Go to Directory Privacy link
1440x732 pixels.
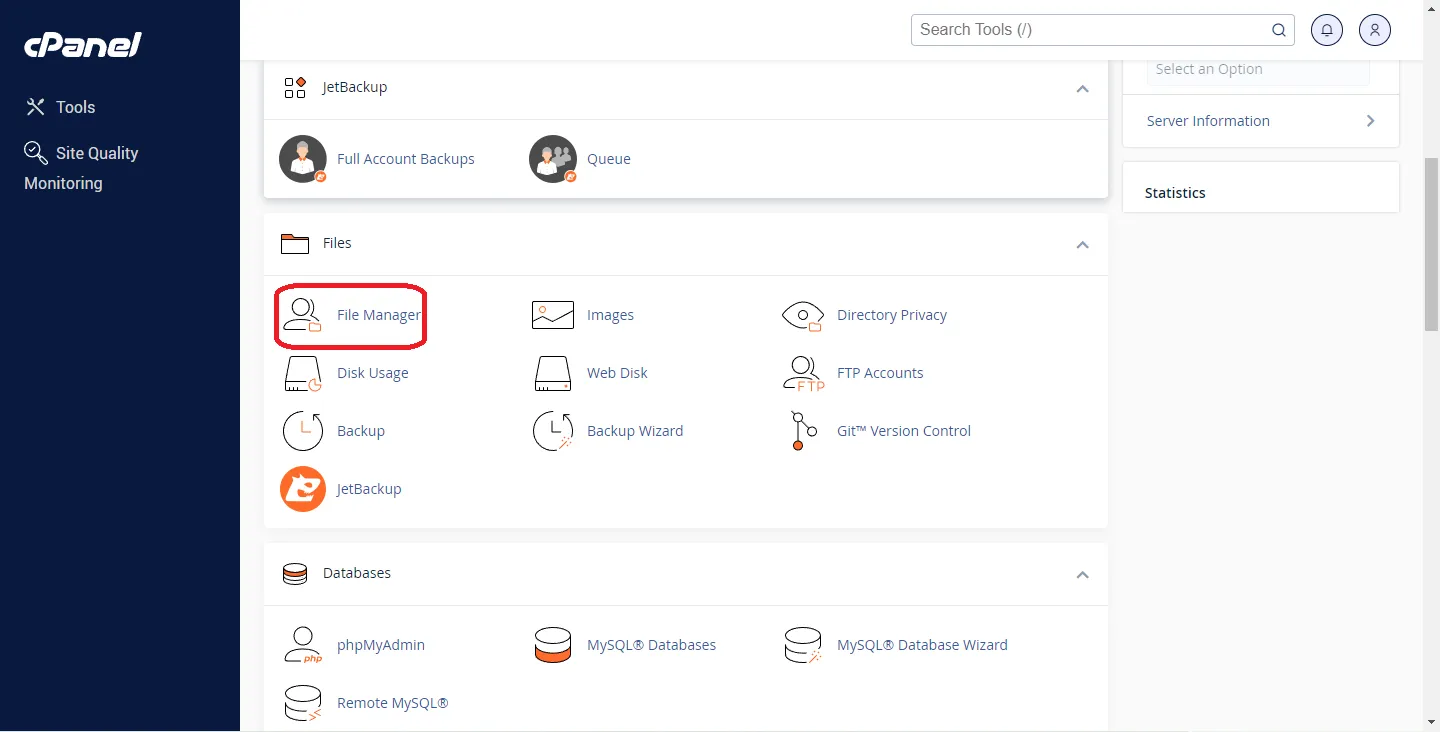click(x=892, y=315)
